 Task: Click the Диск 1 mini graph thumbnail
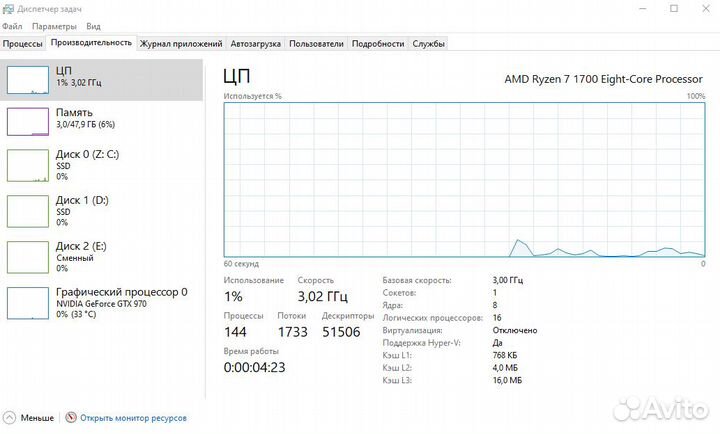pos(28,211)
